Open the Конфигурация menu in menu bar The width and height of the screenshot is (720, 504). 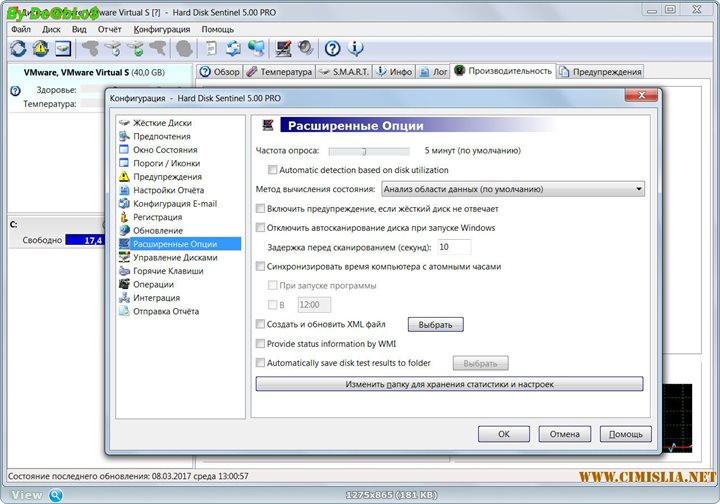click(161, 30)
